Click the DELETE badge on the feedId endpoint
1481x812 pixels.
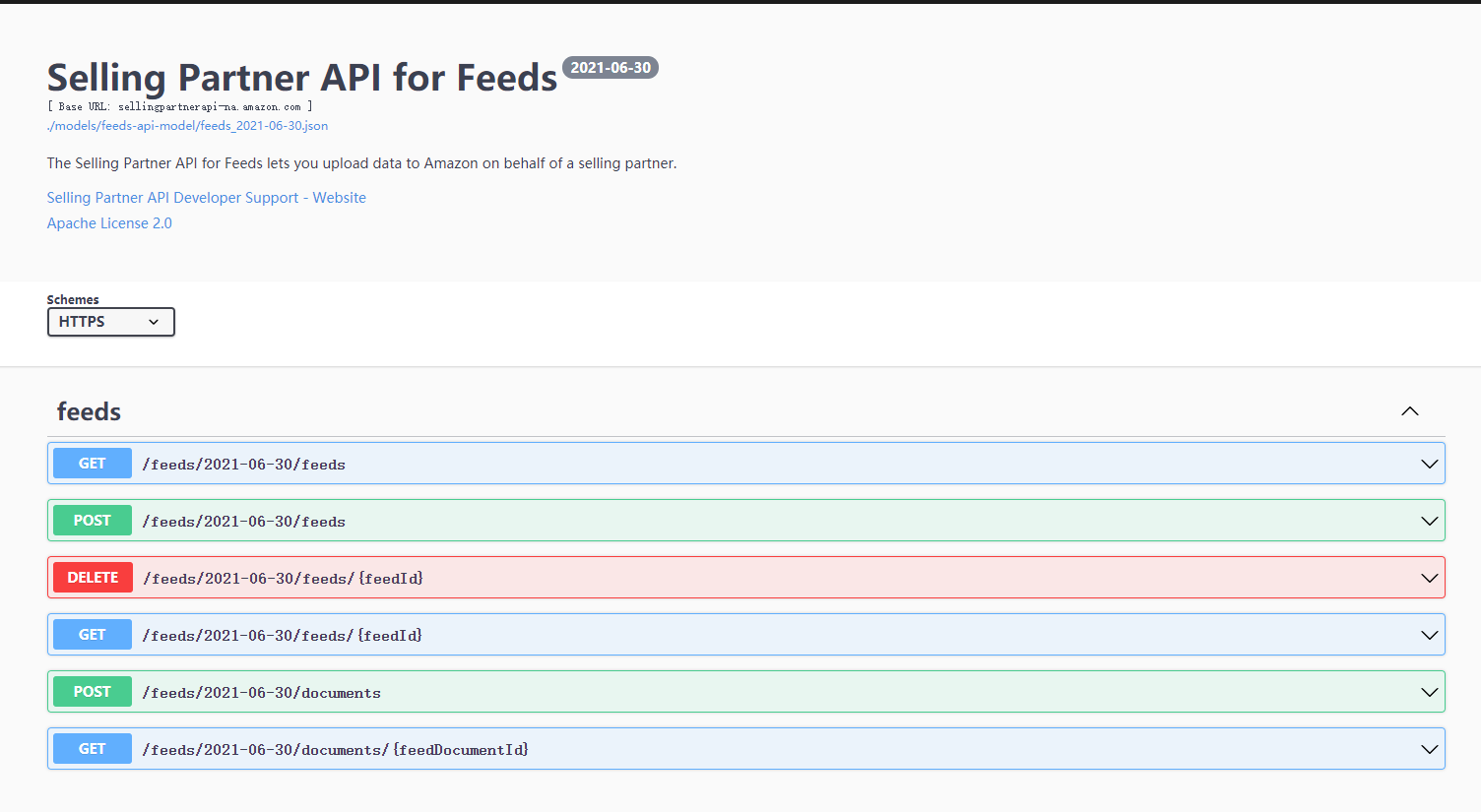[x=92, y=577]
